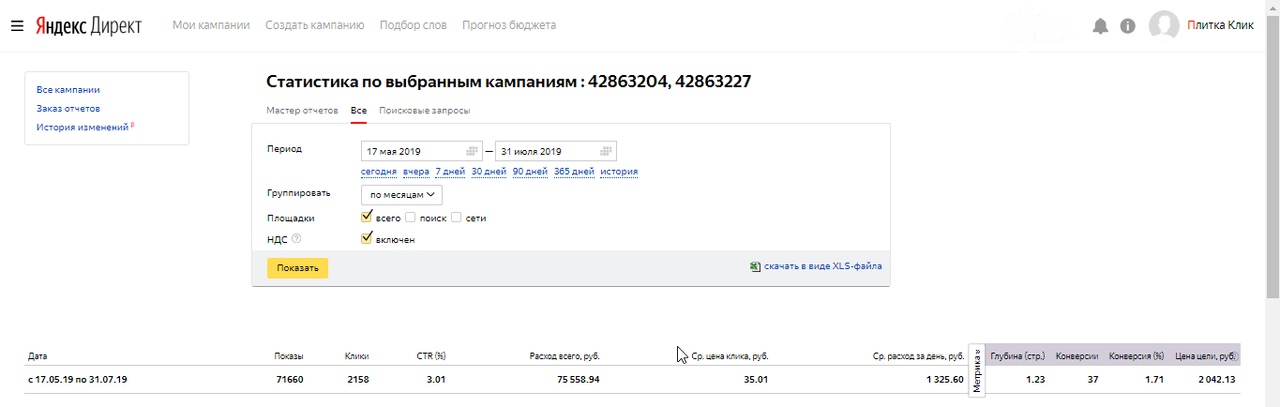Image resolution: width=1280 pixels, height=407 pixels.
Task: Click the XLS file download icon
Action: (755, 267)
